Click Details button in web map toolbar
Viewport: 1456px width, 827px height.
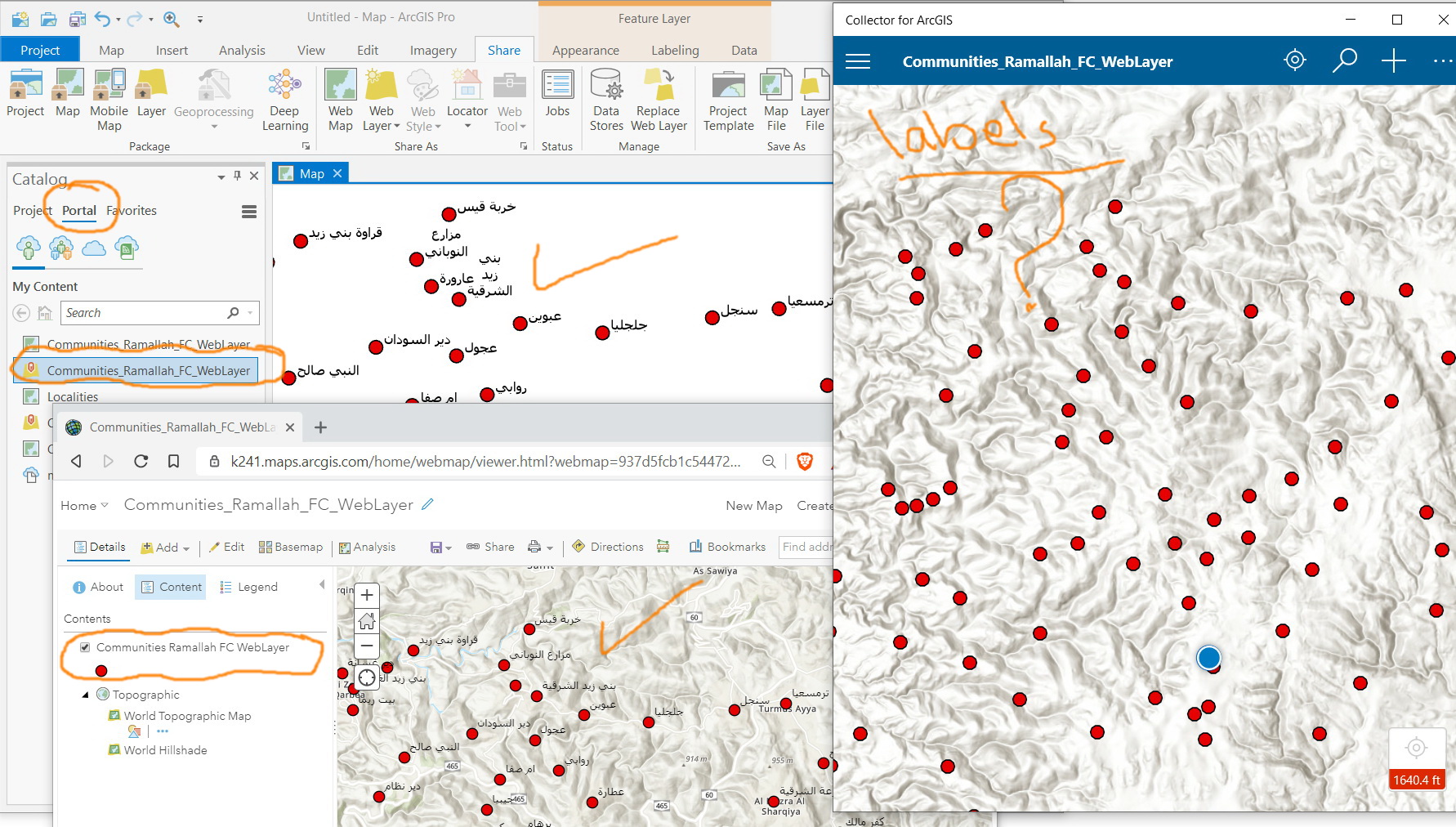(100, 547)
